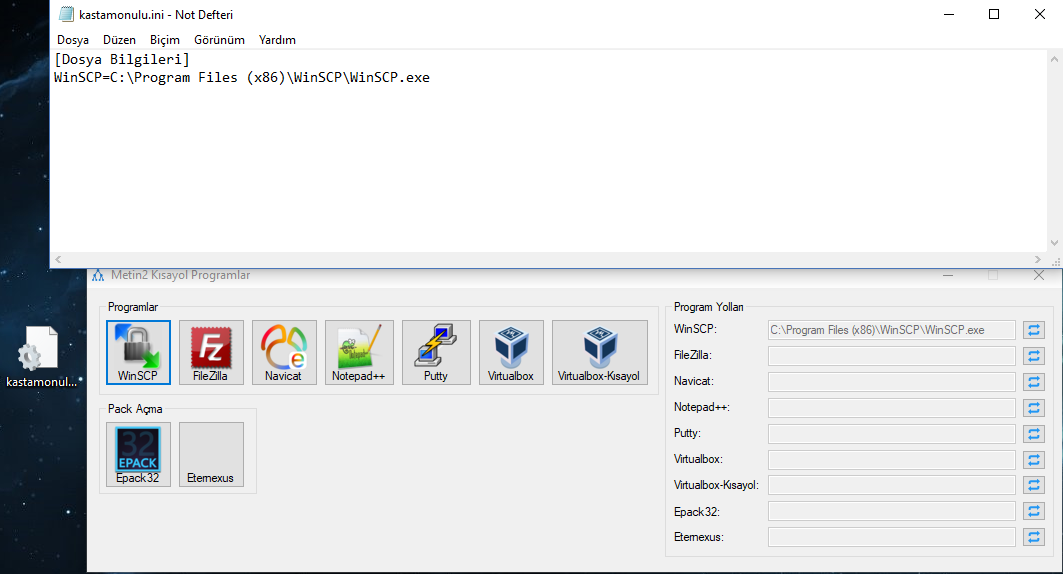Click the Putty path field

coord(891,434)
